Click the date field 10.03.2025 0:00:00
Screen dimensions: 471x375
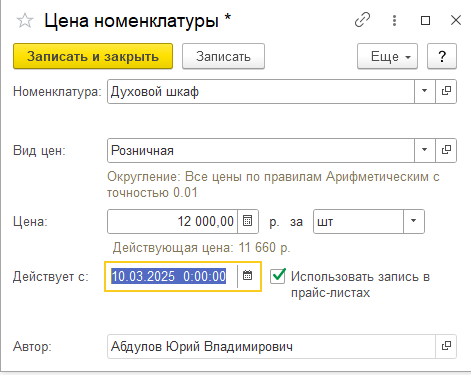point(171,276)
